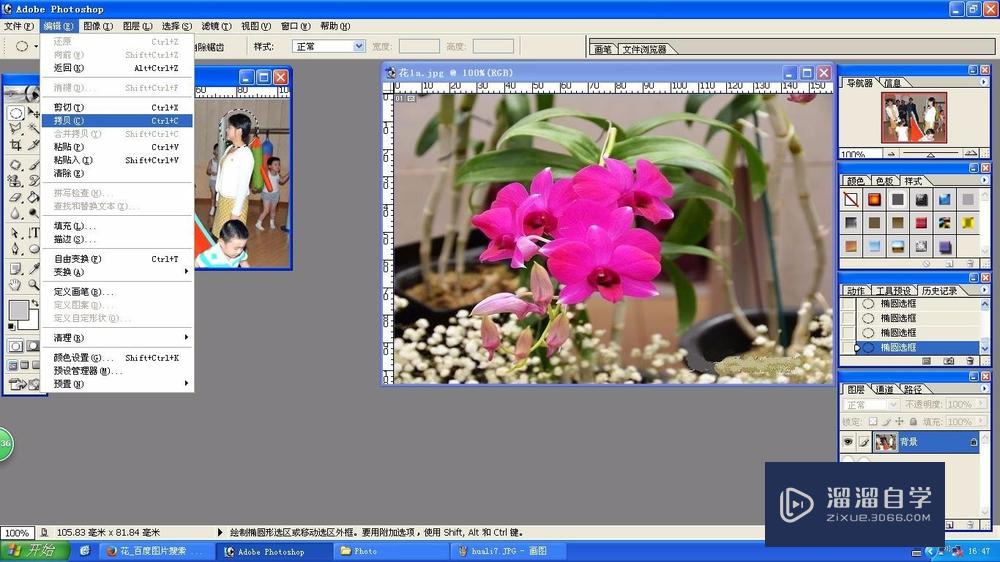Viewport: 1000px width, 562px height.
Task: Select the Paint Bucket tool
Action: pyautogui.click(x=33, y=197)
